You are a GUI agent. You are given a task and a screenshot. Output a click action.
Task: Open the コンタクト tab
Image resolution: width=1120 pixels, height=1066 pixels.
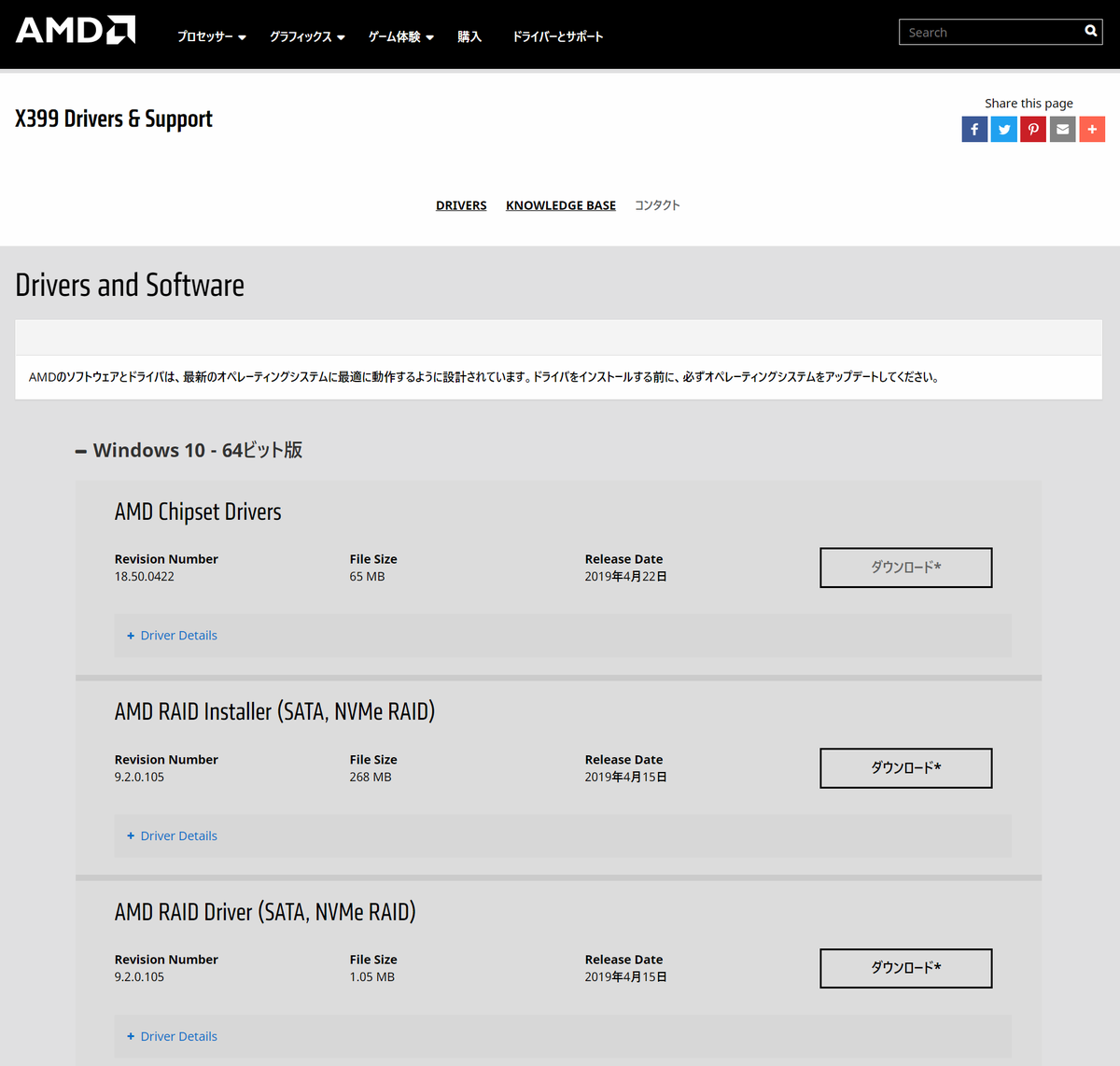pos(657,205)
